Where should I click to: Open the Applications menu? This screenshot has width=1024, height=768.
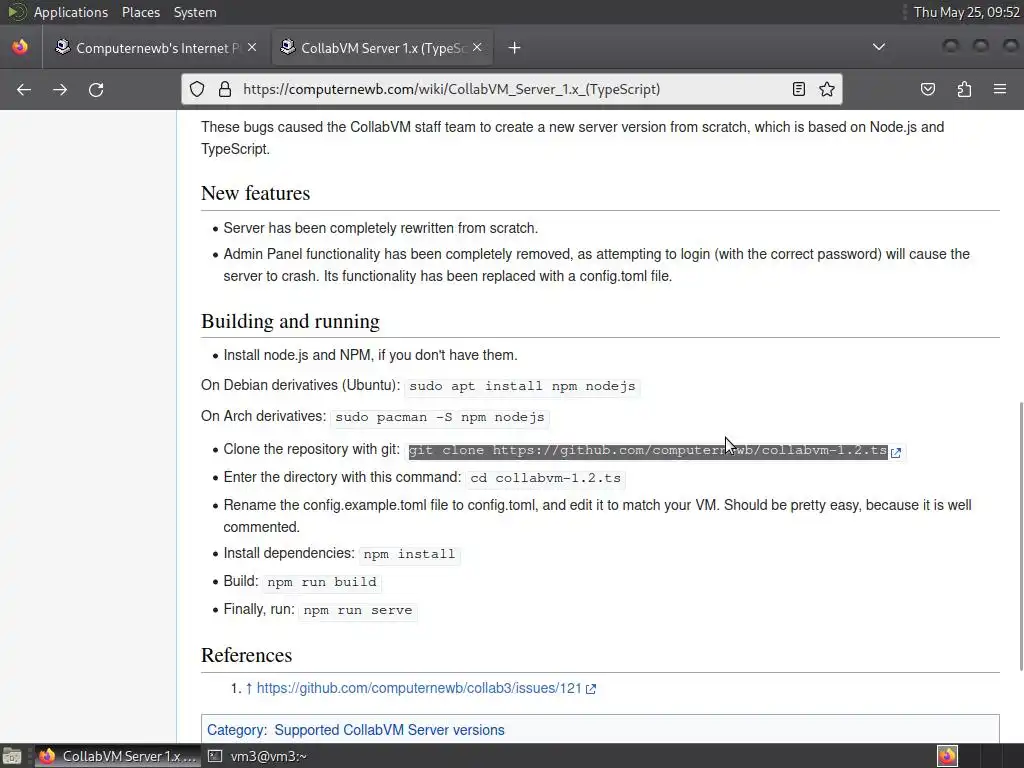[x=71, y=12]
